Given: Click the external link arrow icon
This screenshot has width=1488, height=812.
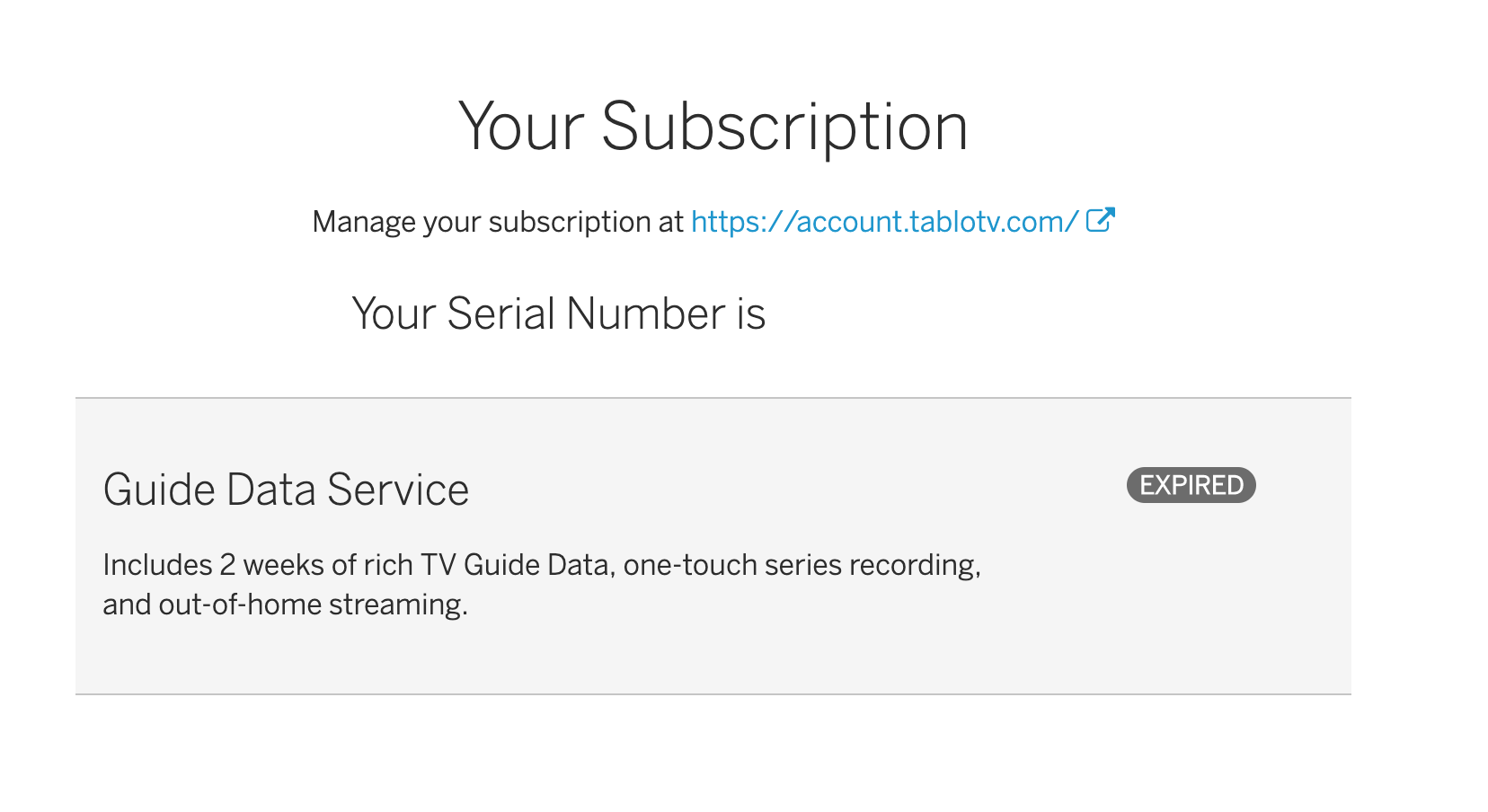Looking at the screenshot, I should point(1101,220).
